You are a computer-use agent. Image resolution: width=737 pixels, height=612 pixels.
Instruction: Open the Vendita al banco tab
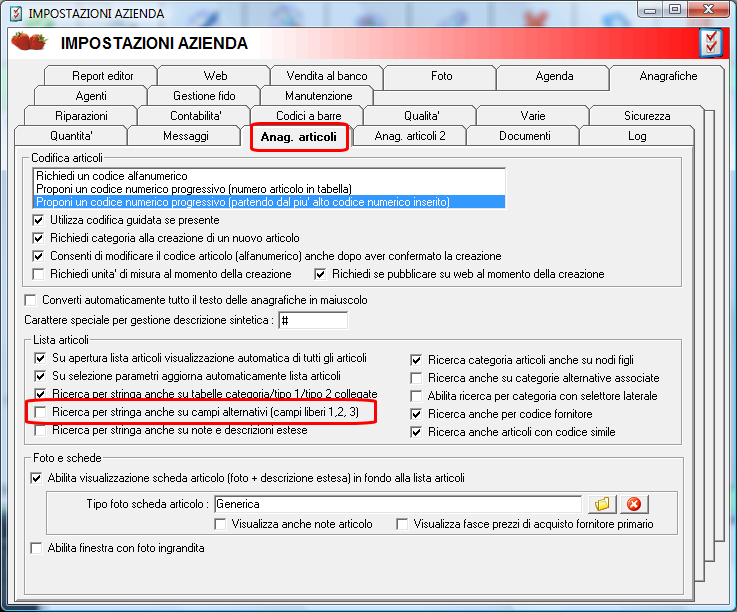[x=327, y=76]
